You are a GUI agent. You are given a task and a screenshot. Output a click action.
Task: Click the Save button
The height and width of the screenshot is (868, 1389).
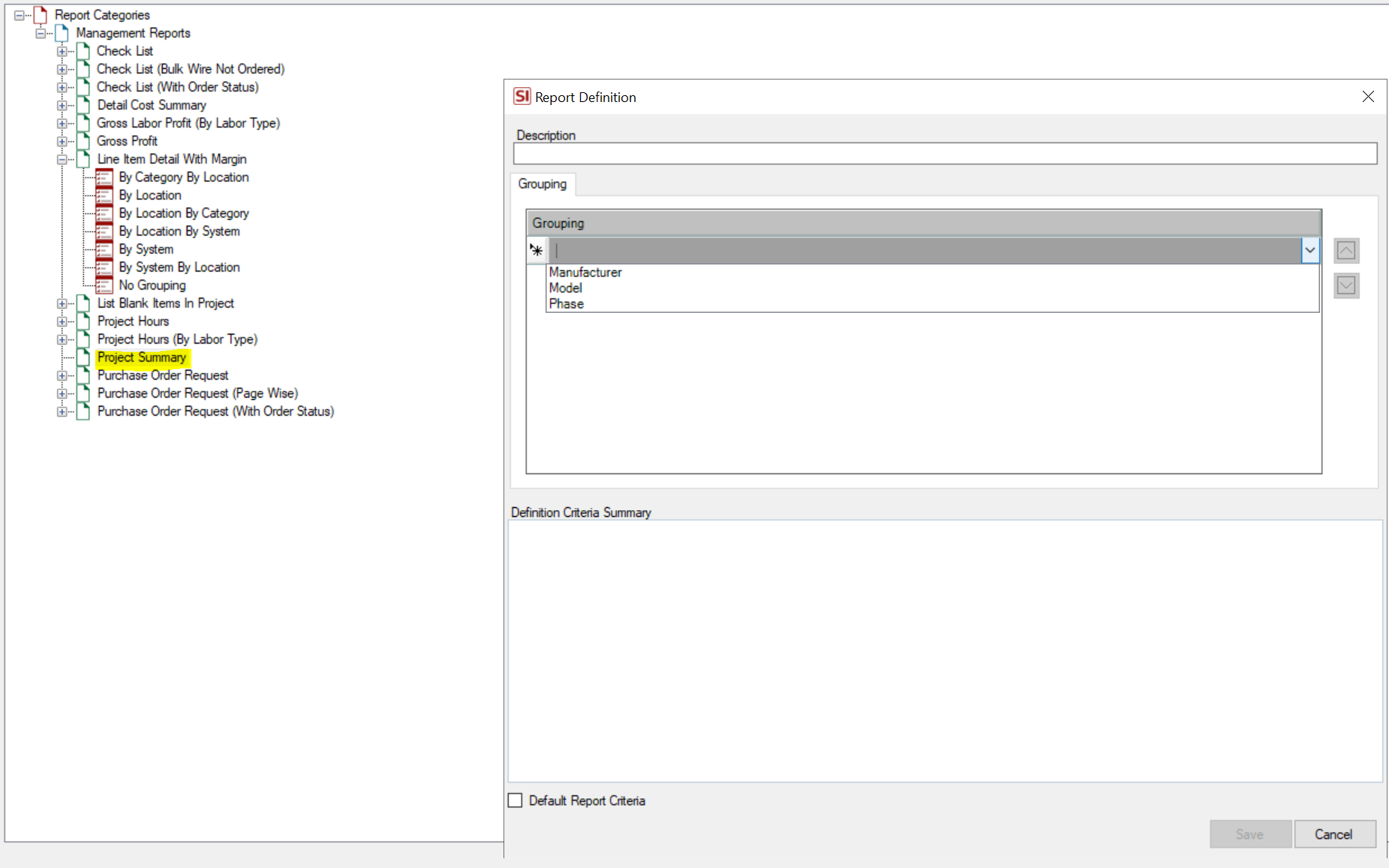1249,833
